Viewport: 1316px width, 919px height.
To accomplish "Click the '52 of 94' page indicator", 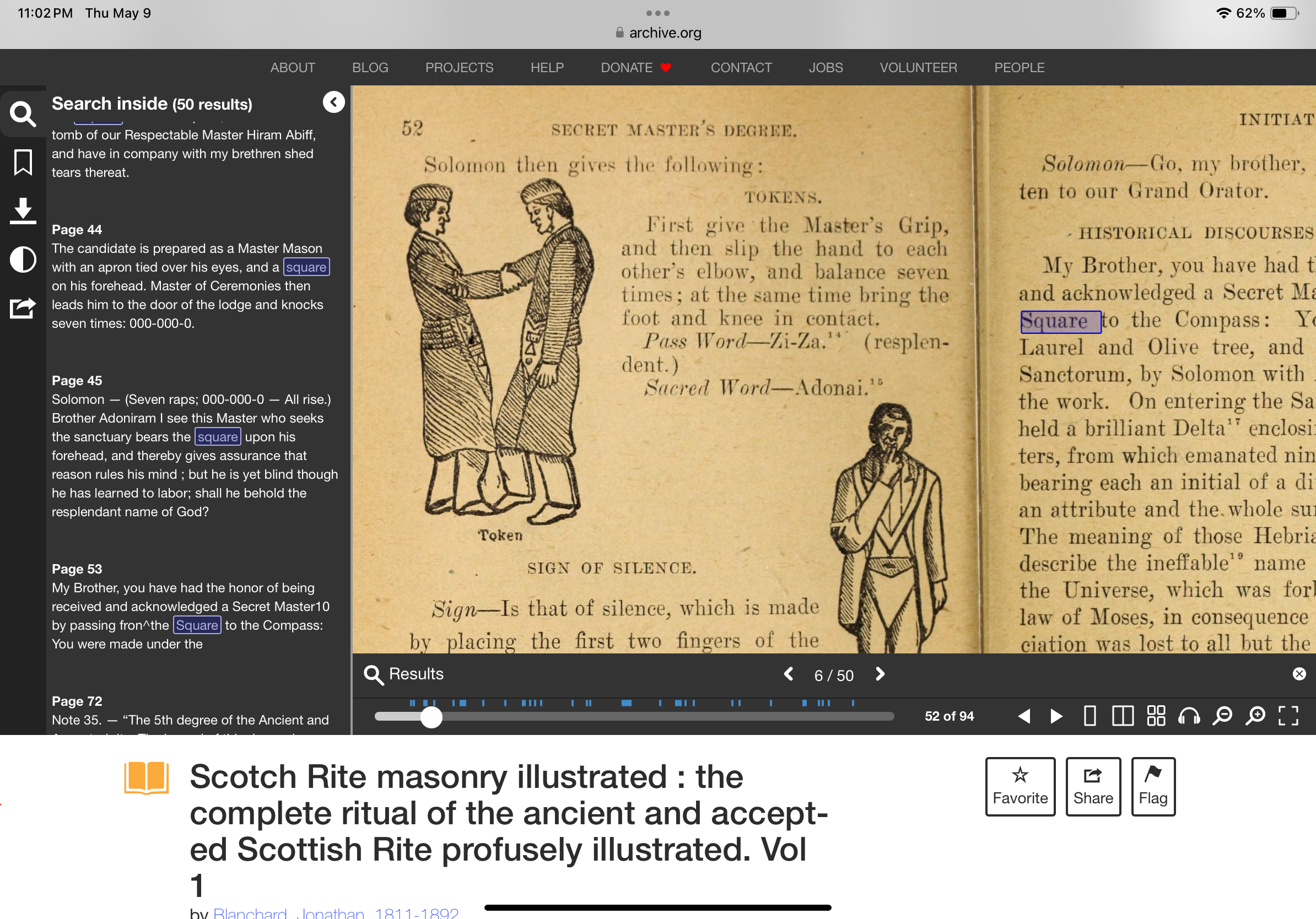I will click(x=949, y=716).
